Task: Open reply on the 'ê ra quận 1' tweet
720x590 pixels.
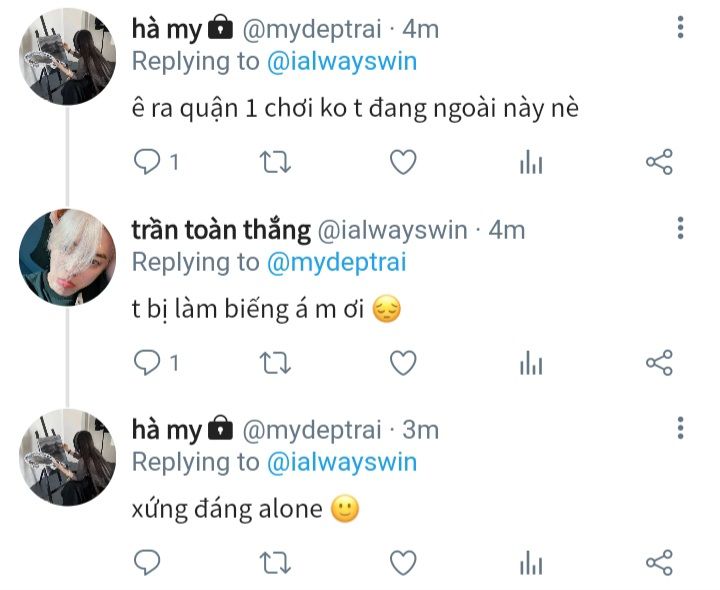Action: (146, 162)
